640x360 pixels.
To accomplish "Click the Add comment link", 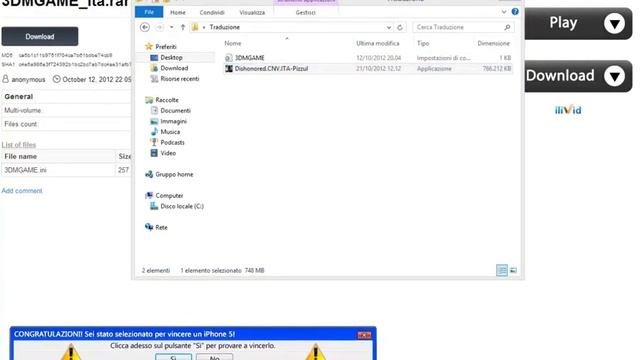I will click(22, 191).
